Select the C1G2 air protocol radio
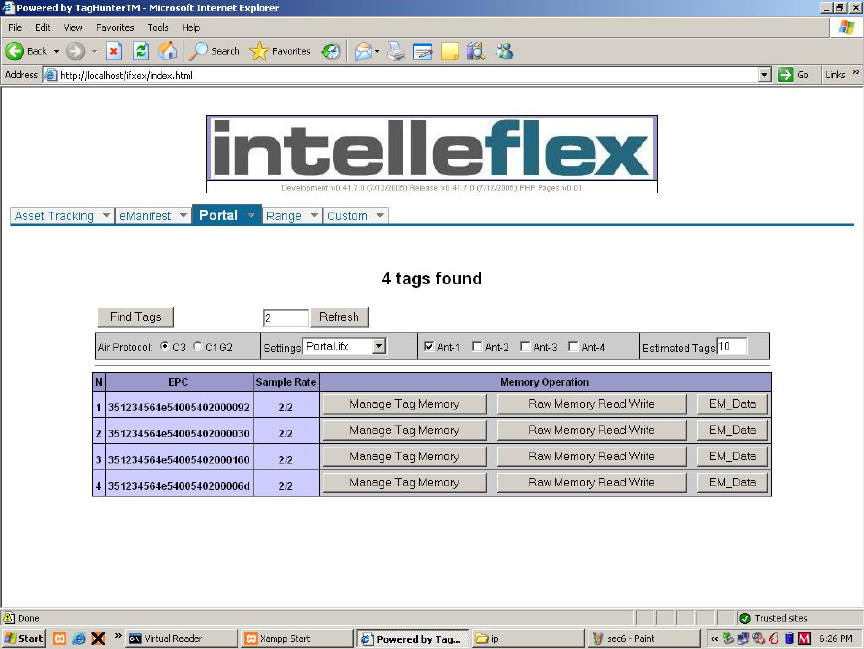864x649 pixels. (198, 346)
